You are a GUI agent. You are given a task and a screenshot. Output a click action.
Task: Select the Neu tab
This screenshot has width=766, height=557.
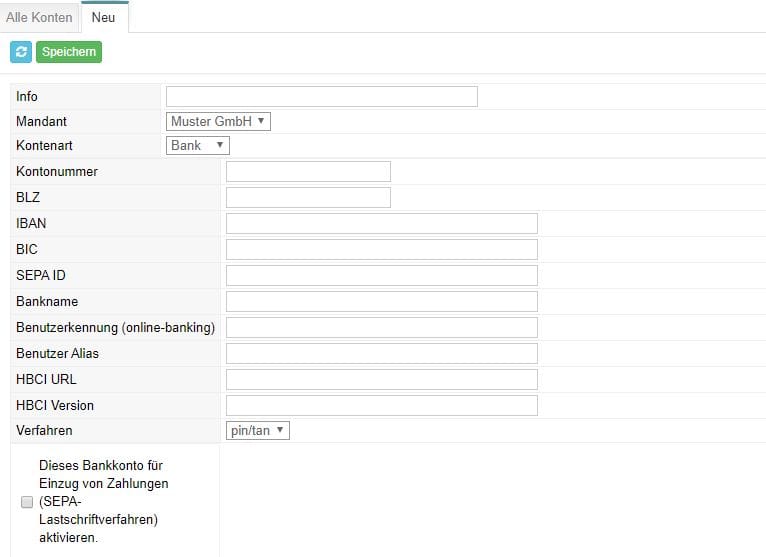coord(104,18)
